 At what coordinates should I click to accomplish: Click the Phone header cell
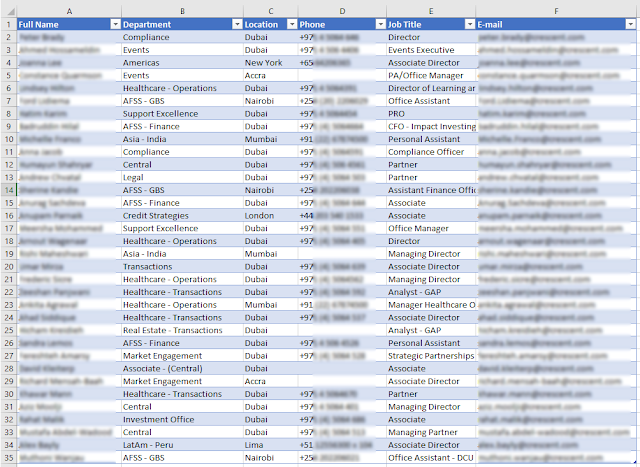tap(342, 24)
